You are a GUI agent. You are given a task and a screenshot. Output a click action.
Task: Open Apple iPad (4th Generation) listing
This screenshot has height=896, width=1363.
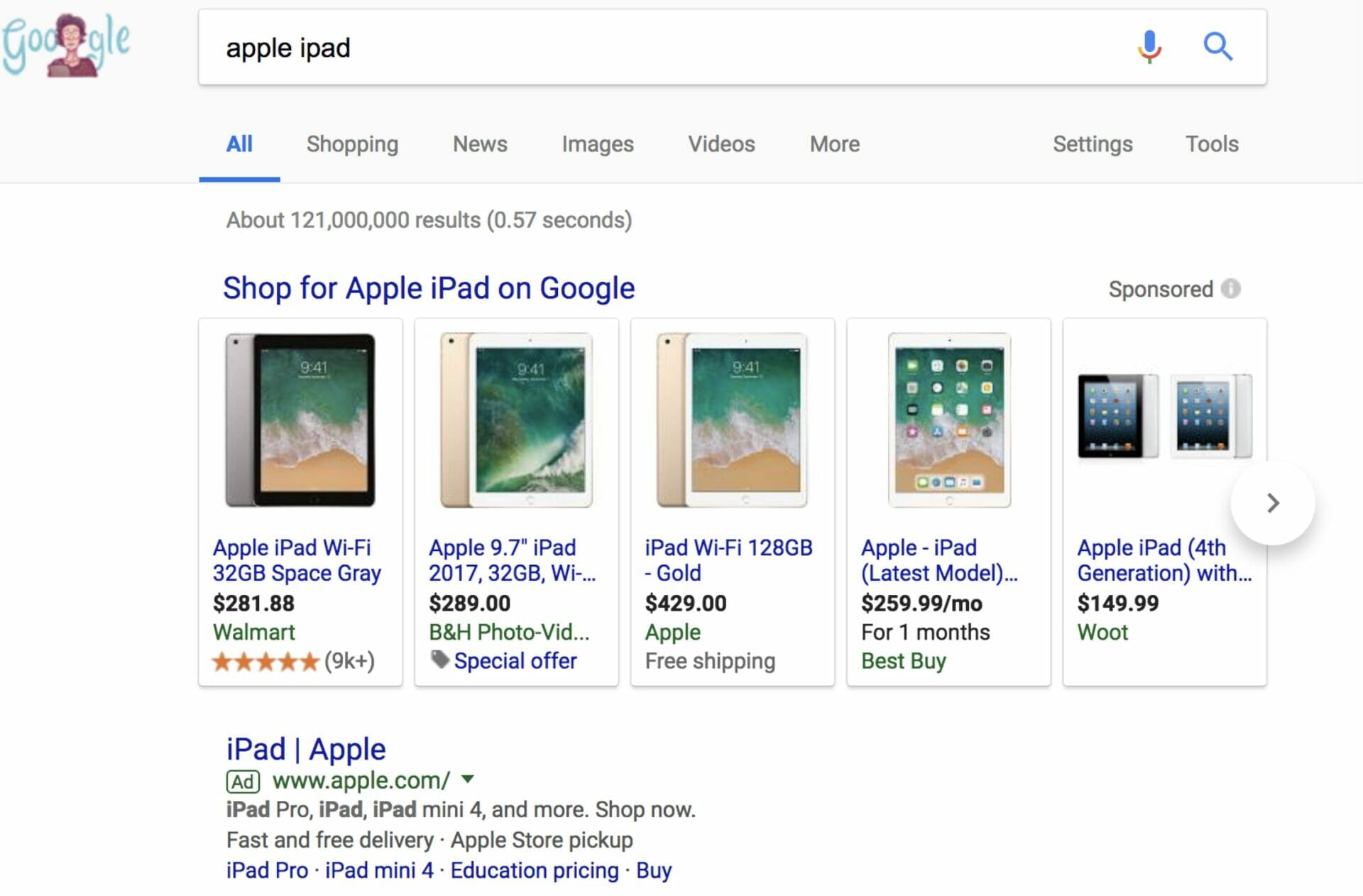coord(1164,560)
